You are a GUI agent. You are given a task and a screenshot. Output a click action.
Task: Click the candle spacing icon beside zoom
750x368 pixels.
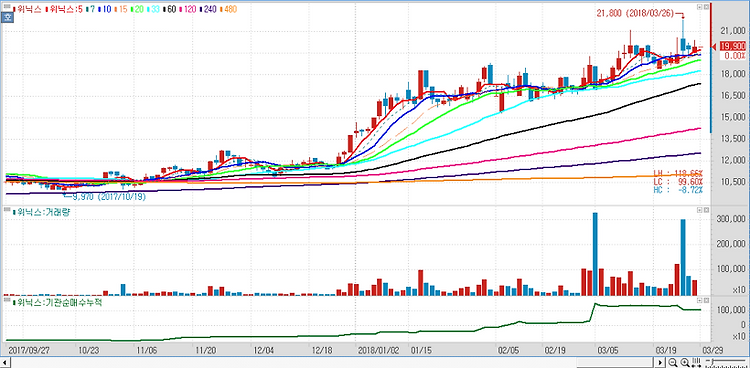click(x=696, y=362)
